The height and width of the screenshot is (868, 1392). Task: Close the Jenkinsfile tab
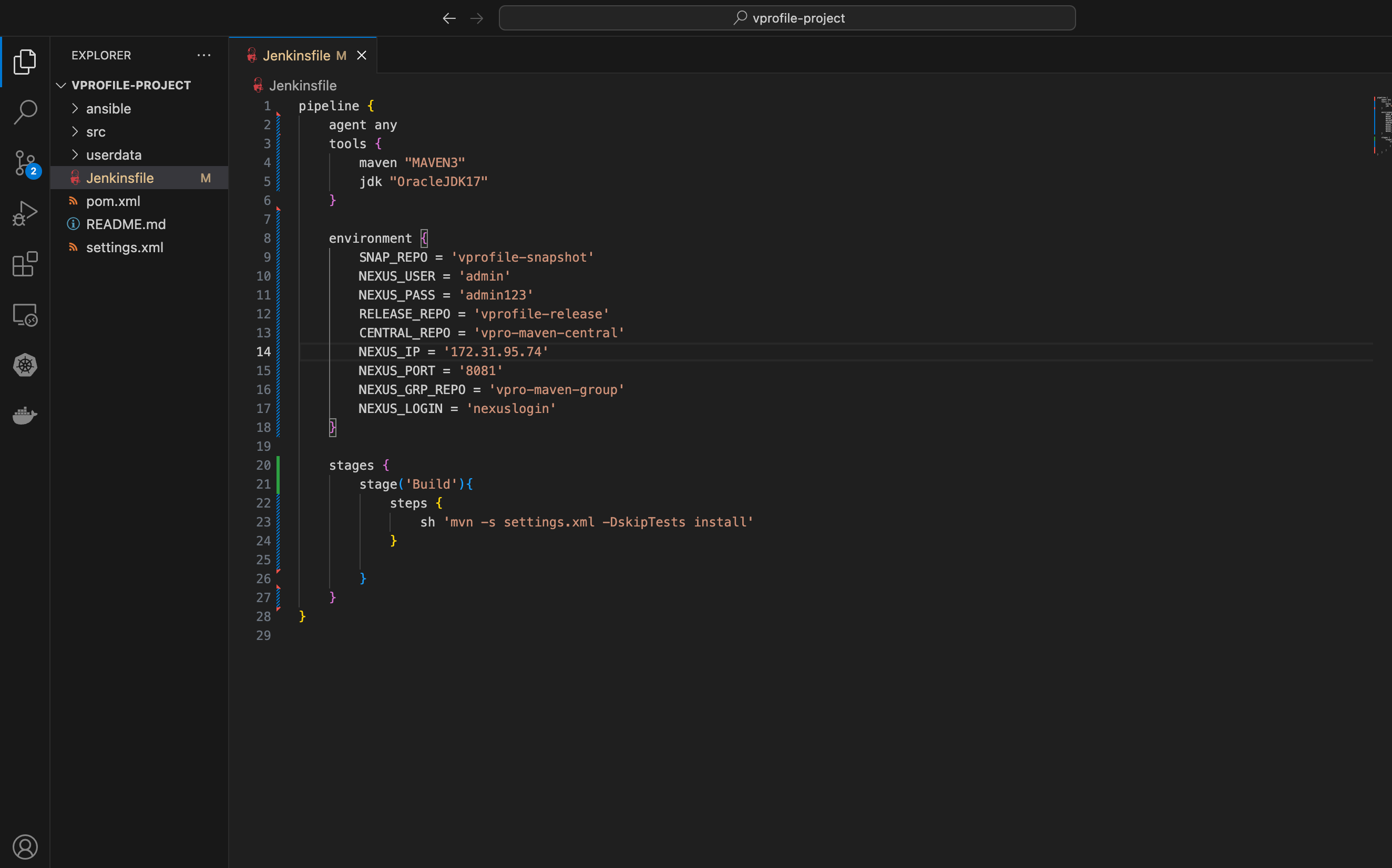[x=361, y=55]
